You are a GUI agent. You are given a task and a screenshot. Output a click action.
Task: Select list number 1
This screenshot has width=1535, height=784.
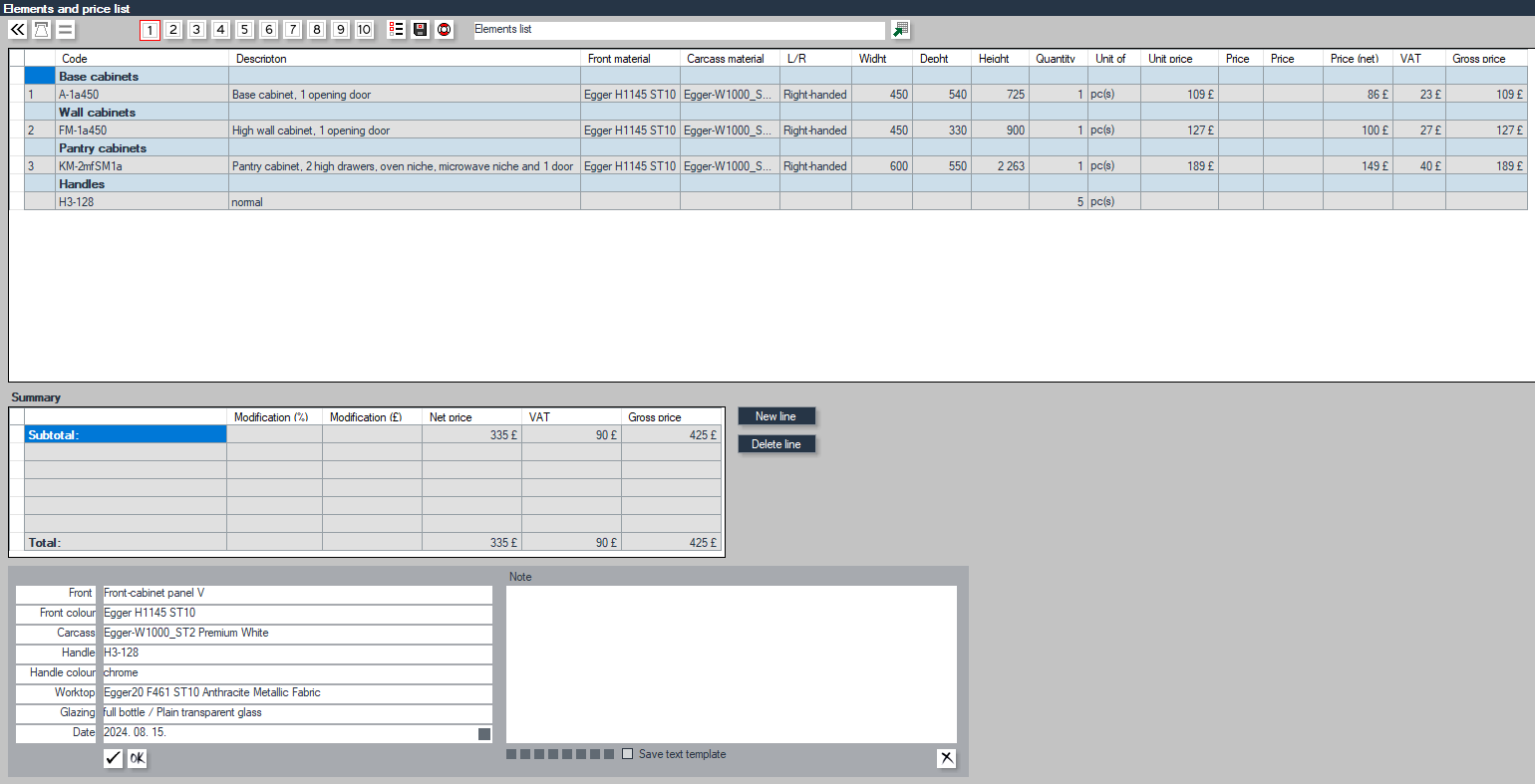tap(150, 30)
